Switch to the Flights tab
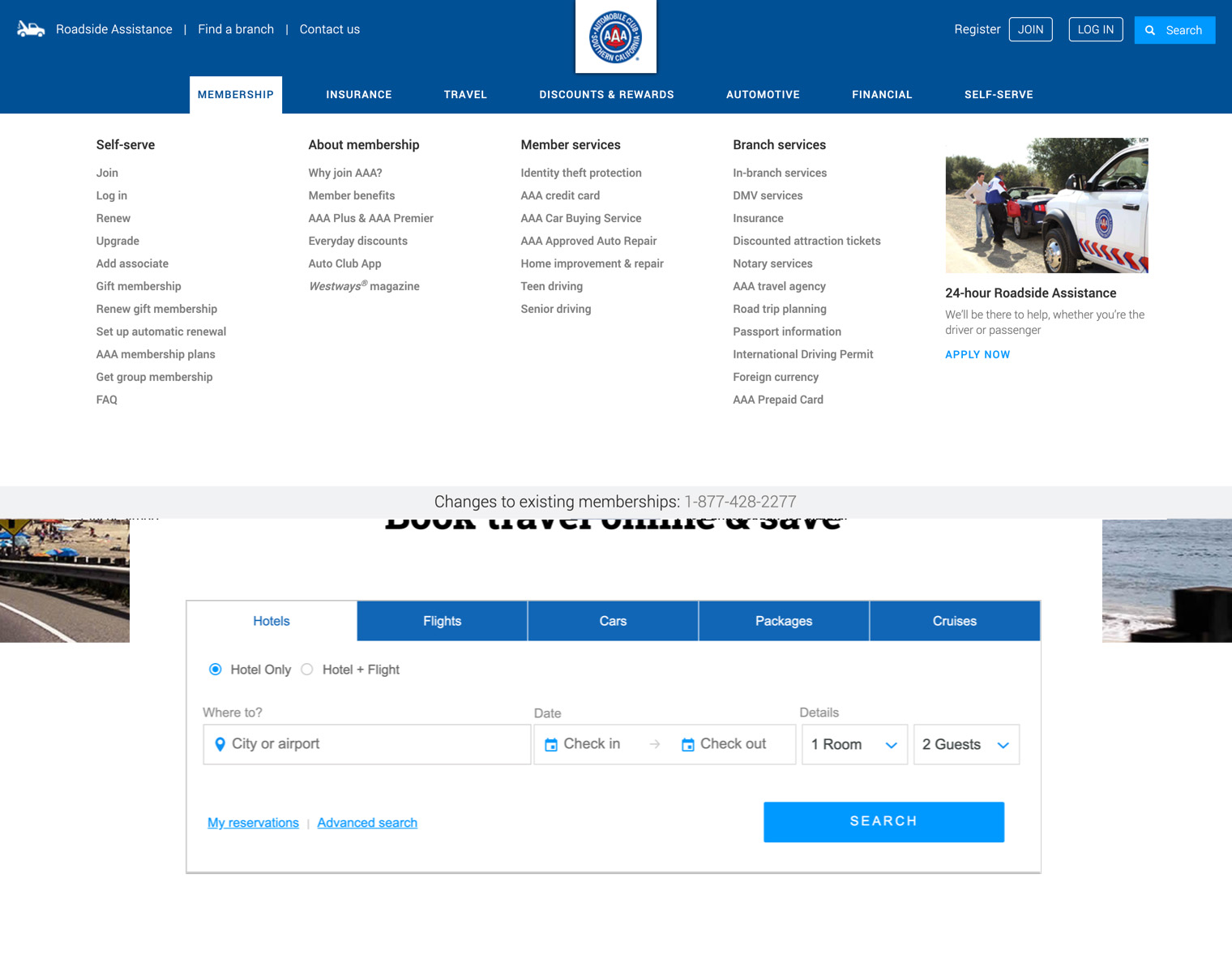The image size is (1232, 963). [x=443, y=621]
